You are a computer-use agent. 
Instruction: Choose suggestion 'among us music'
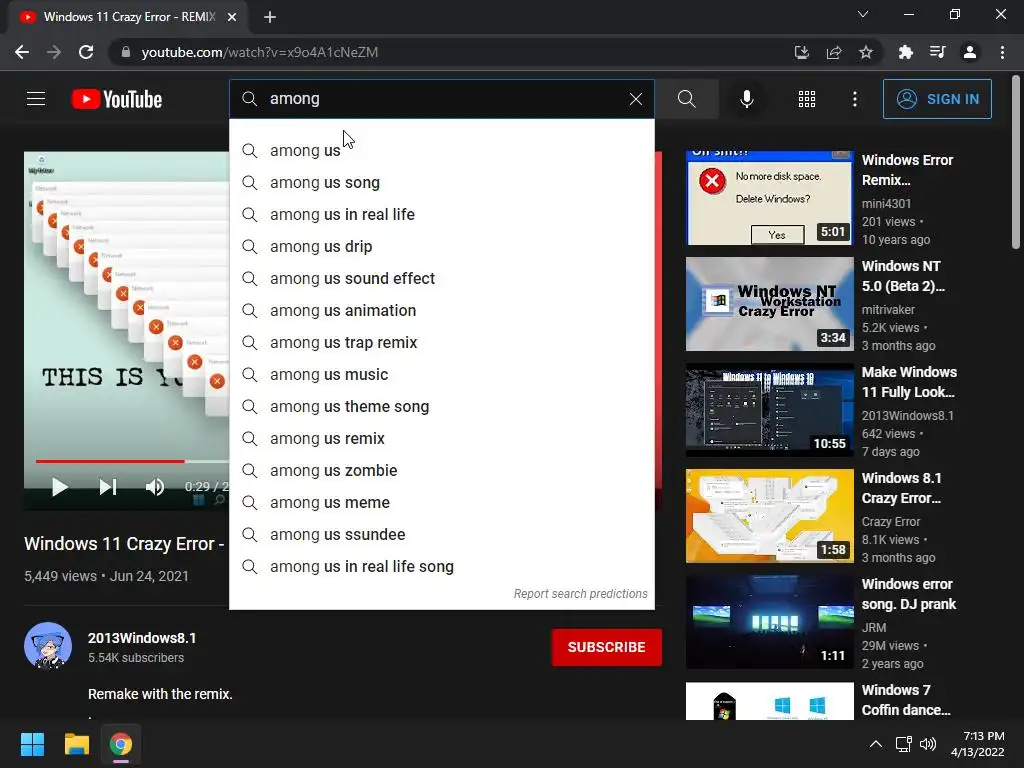click(x=441, y=374)
